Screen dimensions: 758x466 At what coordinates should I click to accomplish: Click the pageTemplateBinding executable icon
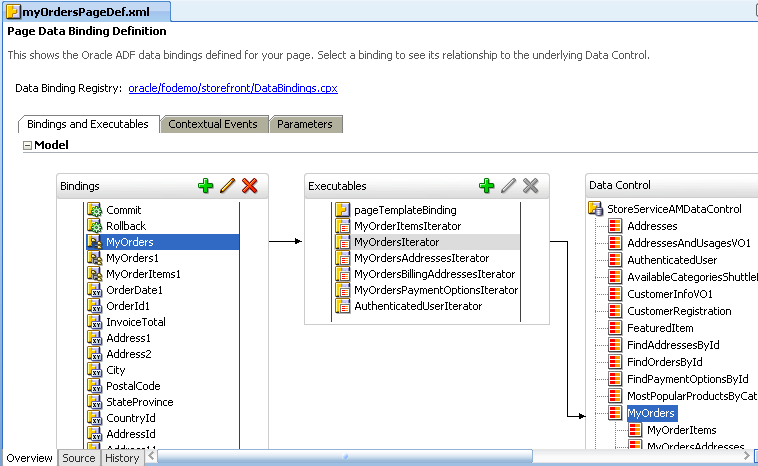(342, 210)
